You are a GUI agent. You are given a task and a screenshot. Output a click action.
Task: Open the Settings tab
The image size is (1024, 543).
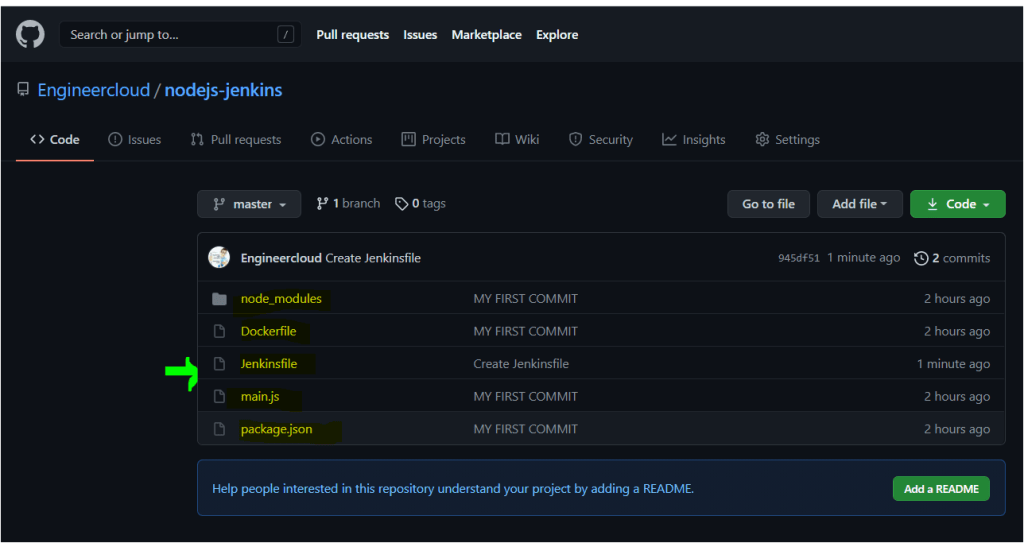pos(788,139)
